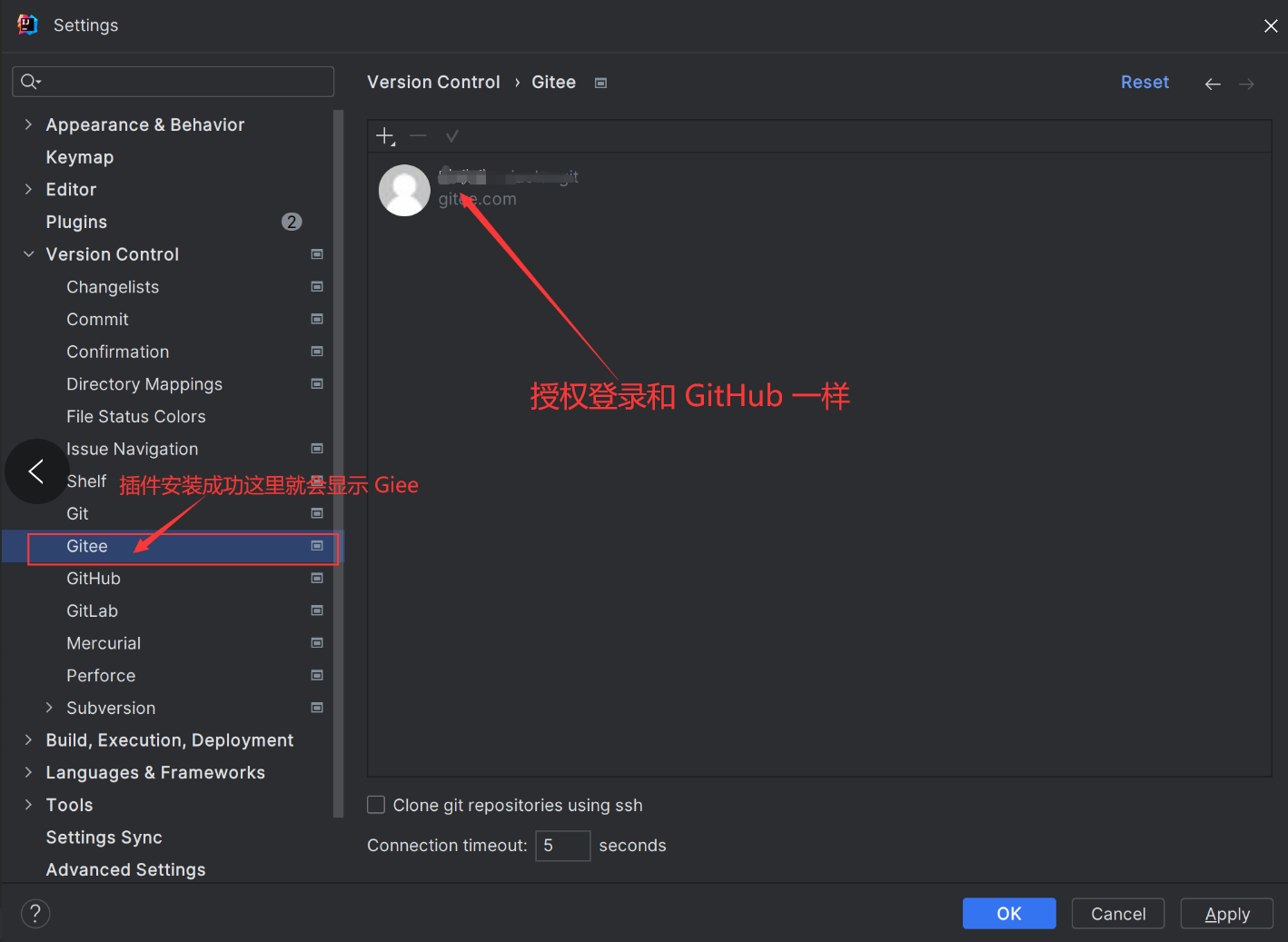This screenshot has width=1288, height=942.
Task: Click the account avatar image
Action: tap(404, 190)
